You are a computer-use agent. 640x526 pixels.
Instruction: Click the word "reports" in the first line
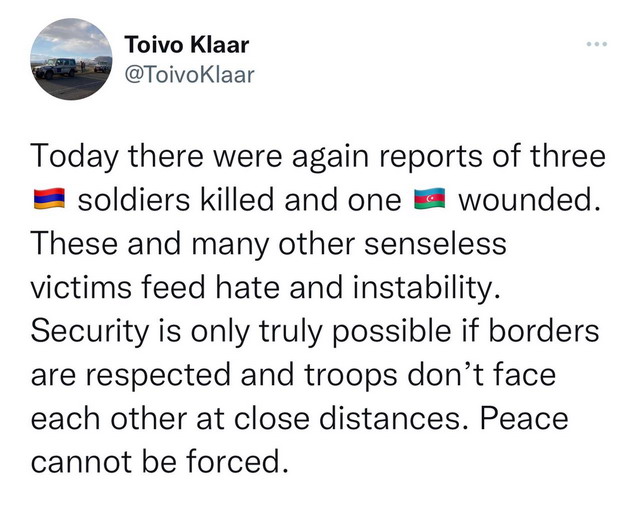tap(431, 158)
